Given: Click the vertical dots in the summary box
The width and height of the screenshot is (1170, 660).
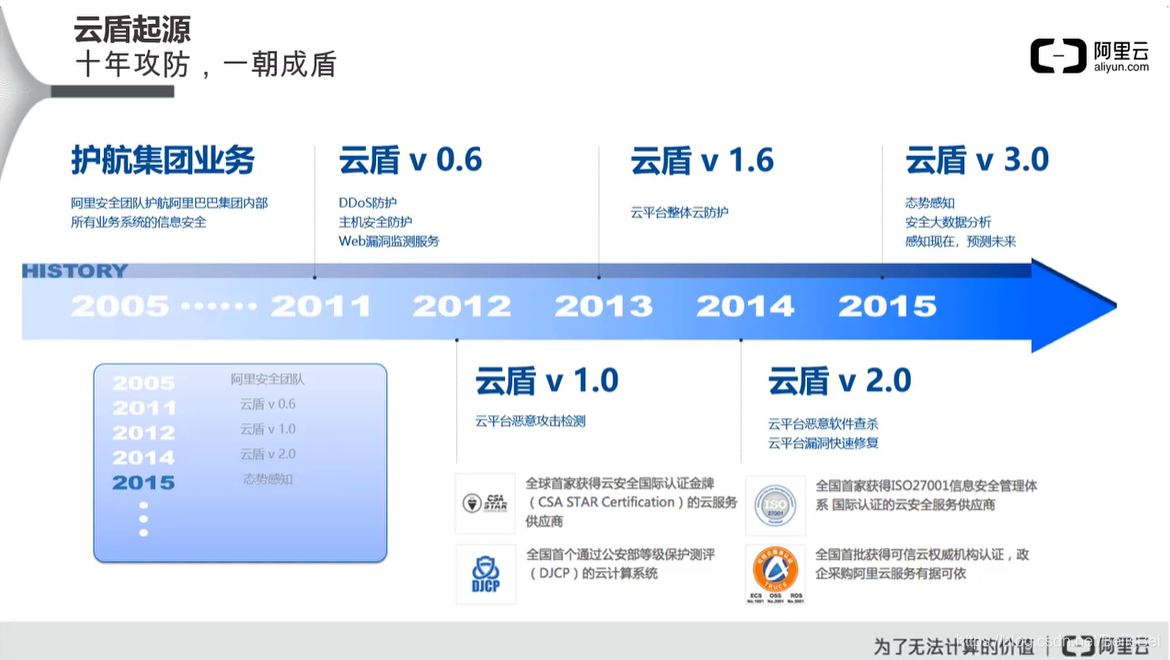Looking at the screenshot, I should pyautogui.click(x=143, y=519).
